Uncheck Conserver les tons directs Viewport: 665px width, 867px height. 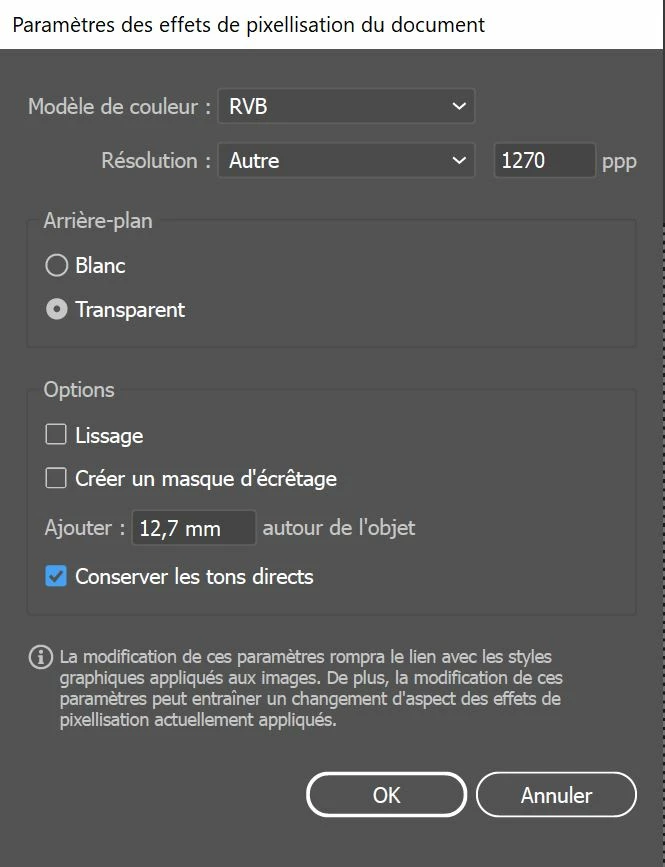tap(56, 576)
